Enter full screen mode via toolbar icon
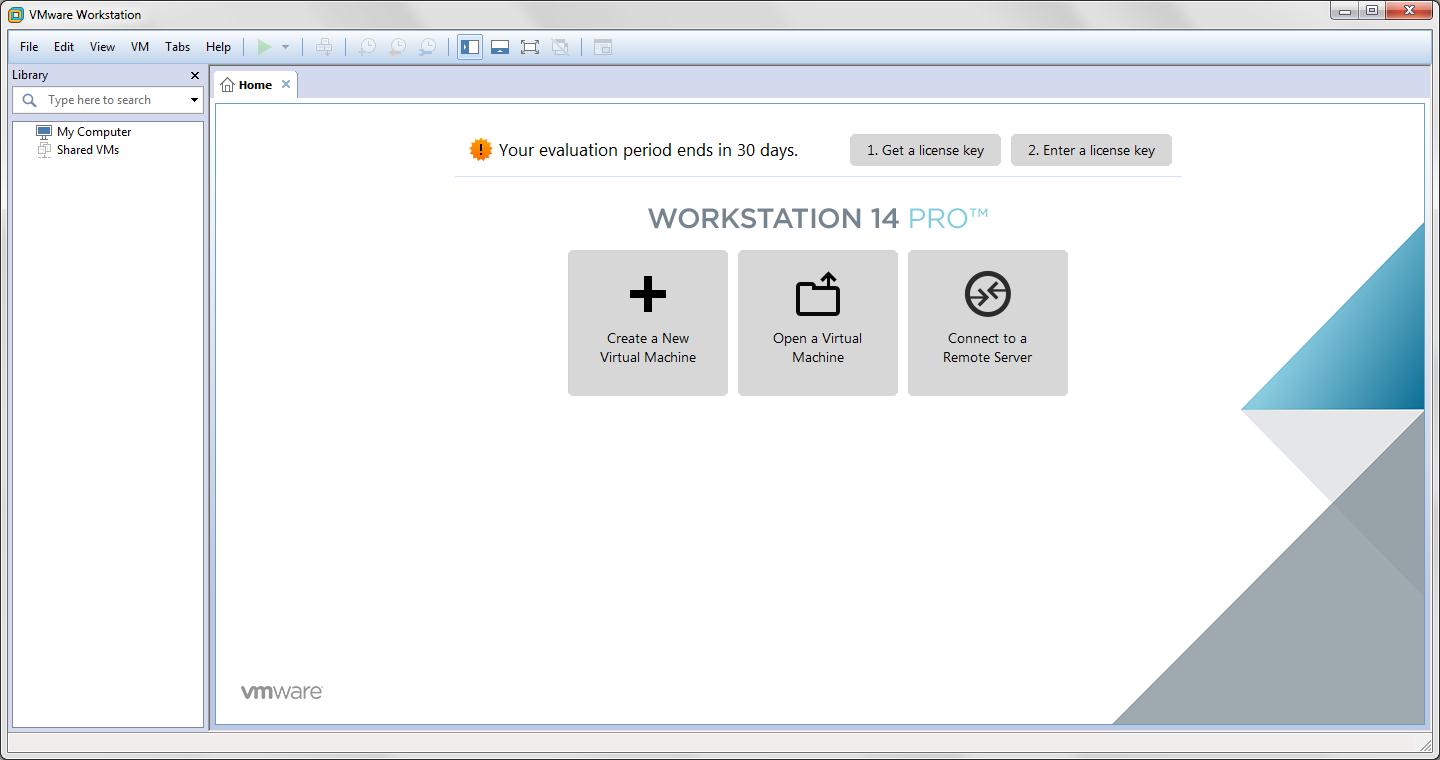 [530, 46]
